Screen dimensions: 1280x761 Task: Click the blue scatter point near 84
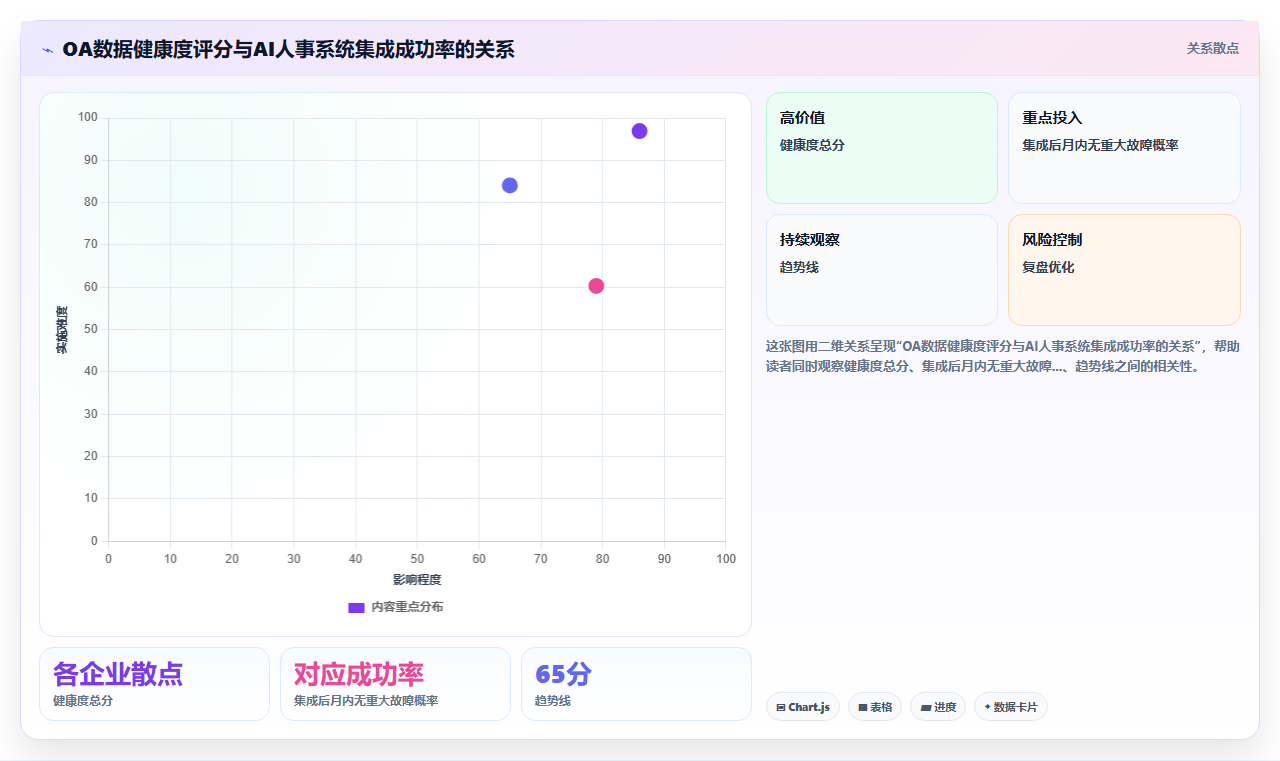510,185
